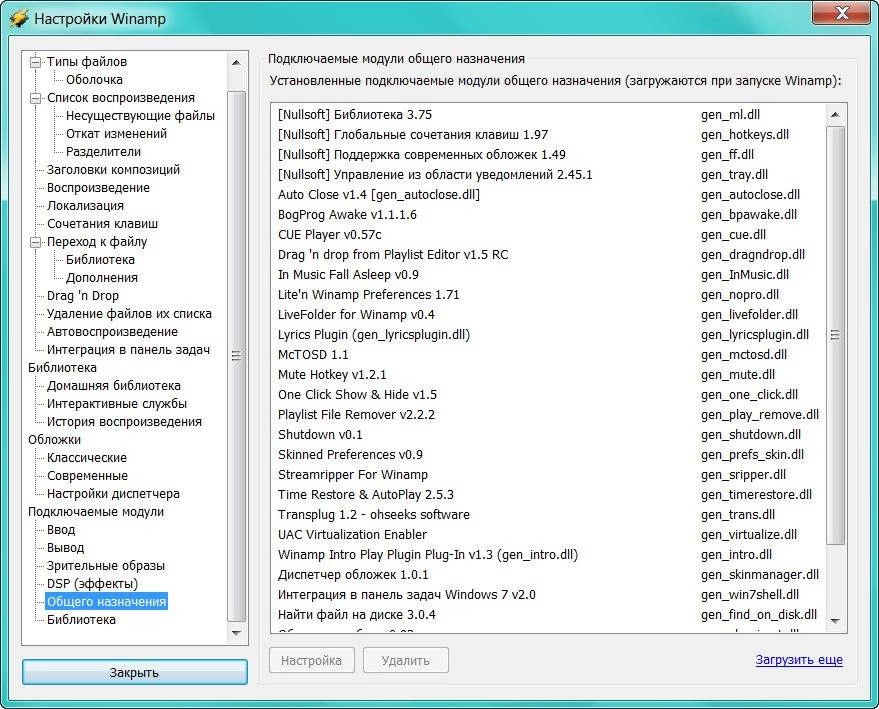This screenshot has width=879, height=709.
Task: Select Вывод plugins category
Action: tap(65, 548)
